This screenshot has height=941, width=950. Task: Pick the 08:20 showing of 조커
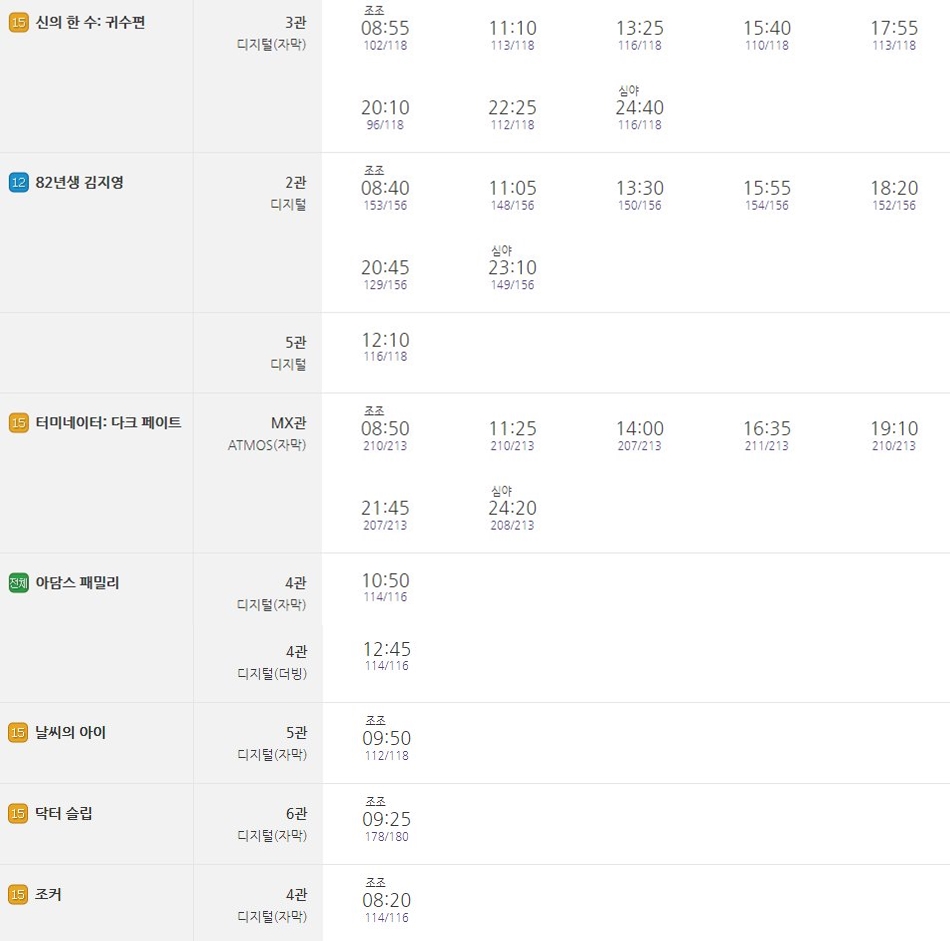tap(387, 900)
